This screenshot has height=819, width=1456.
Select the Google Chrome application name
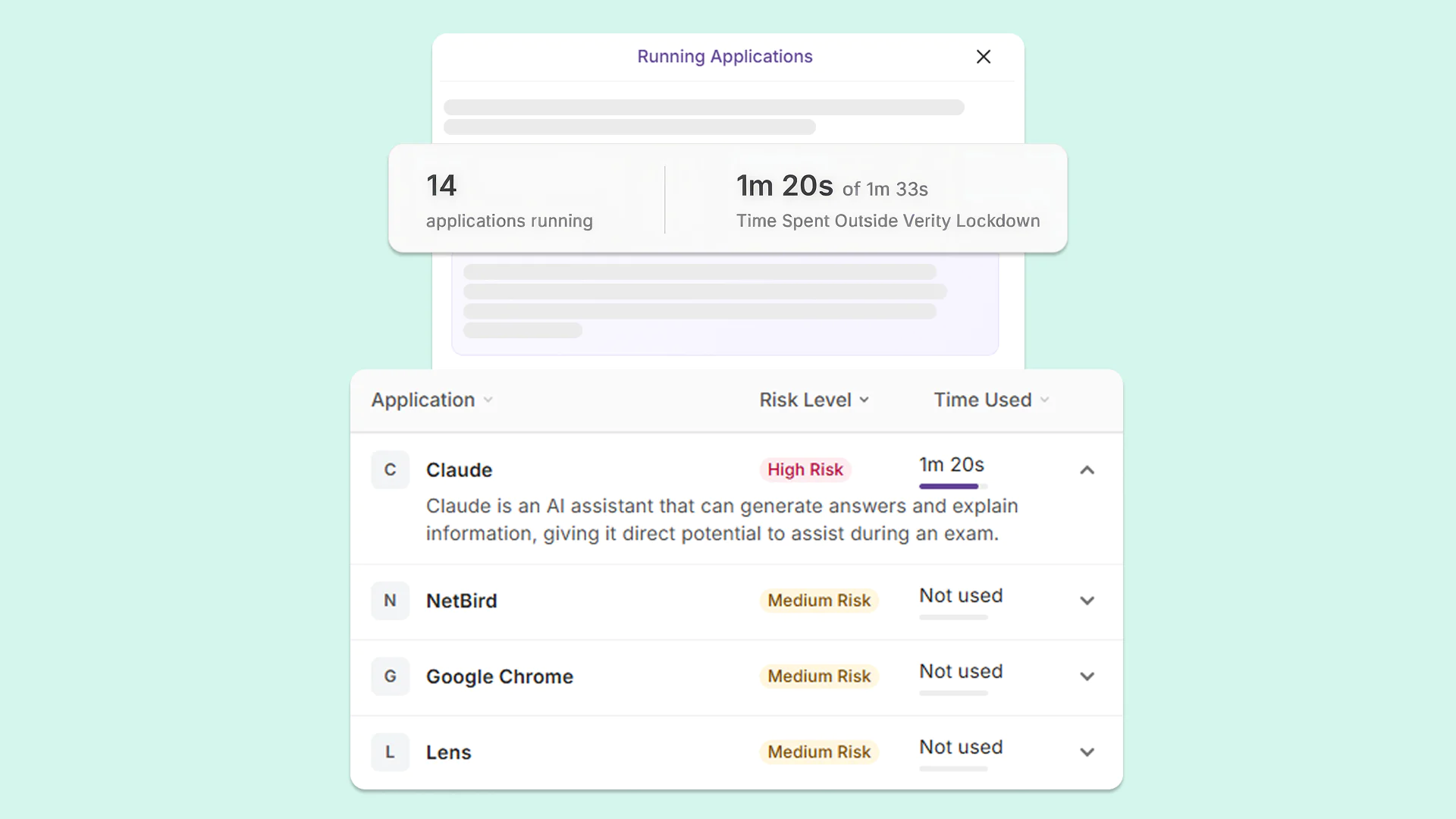tap(500, 676)
